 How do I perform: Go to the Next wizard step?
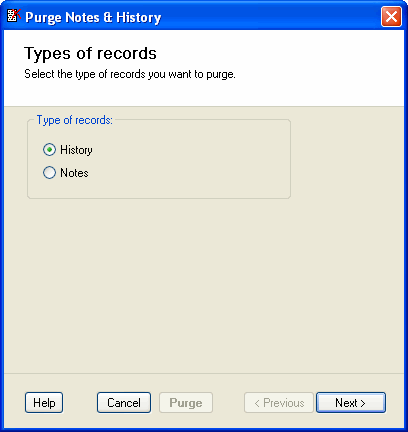(x=351, y=403)
